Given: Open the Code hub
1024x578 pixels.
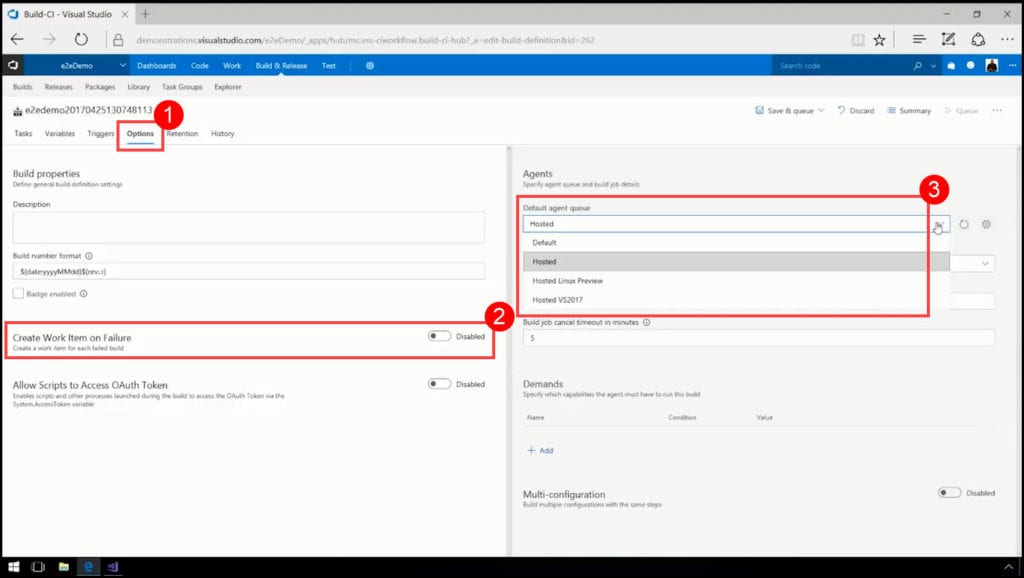Looking at the screenshot, I should 200,66.
